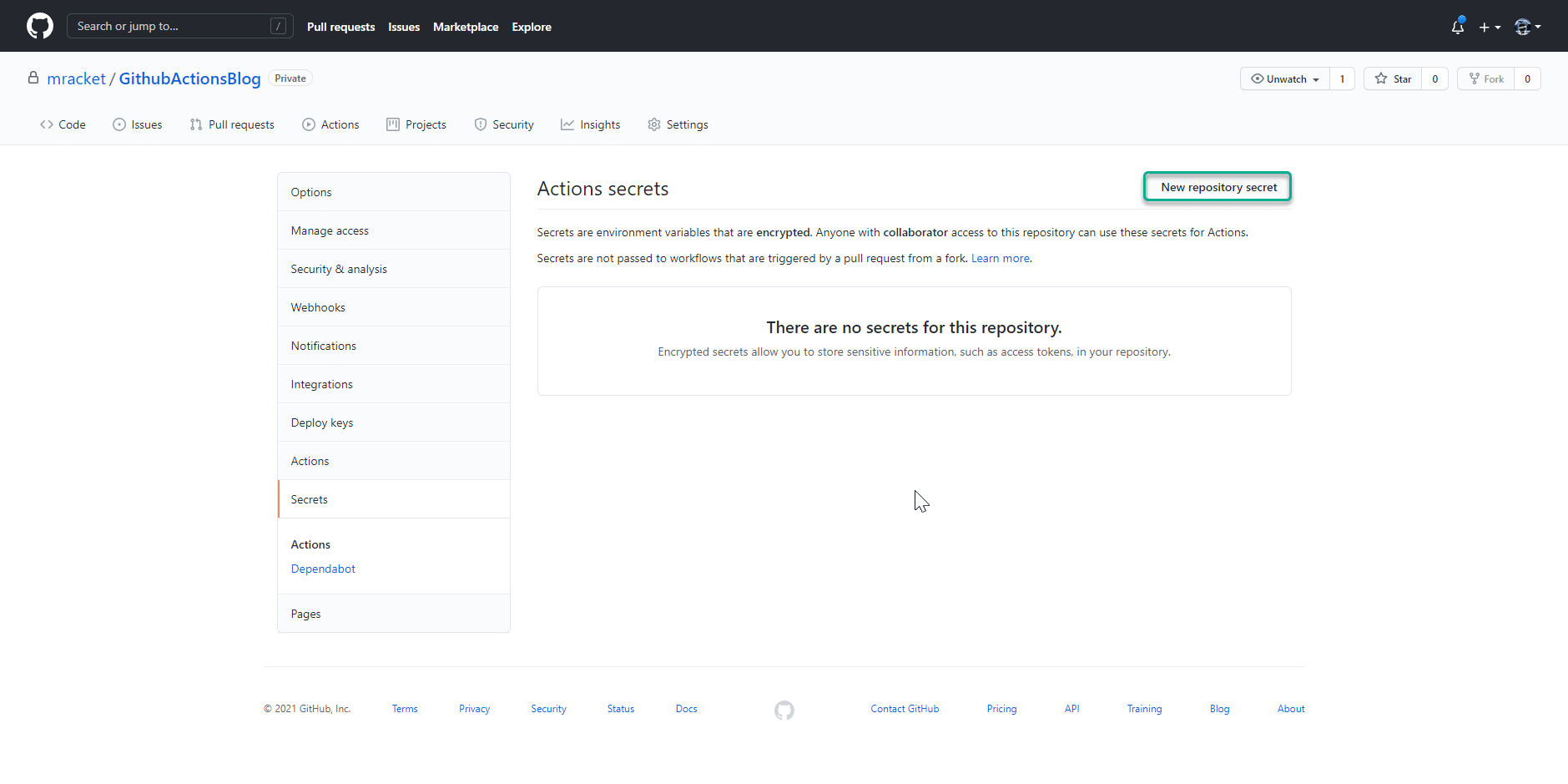Image resolution: width=1568 pixels, height=784 pixels.
Task: Open the GithubActionsBlog repository link
Action: (189, 78)
